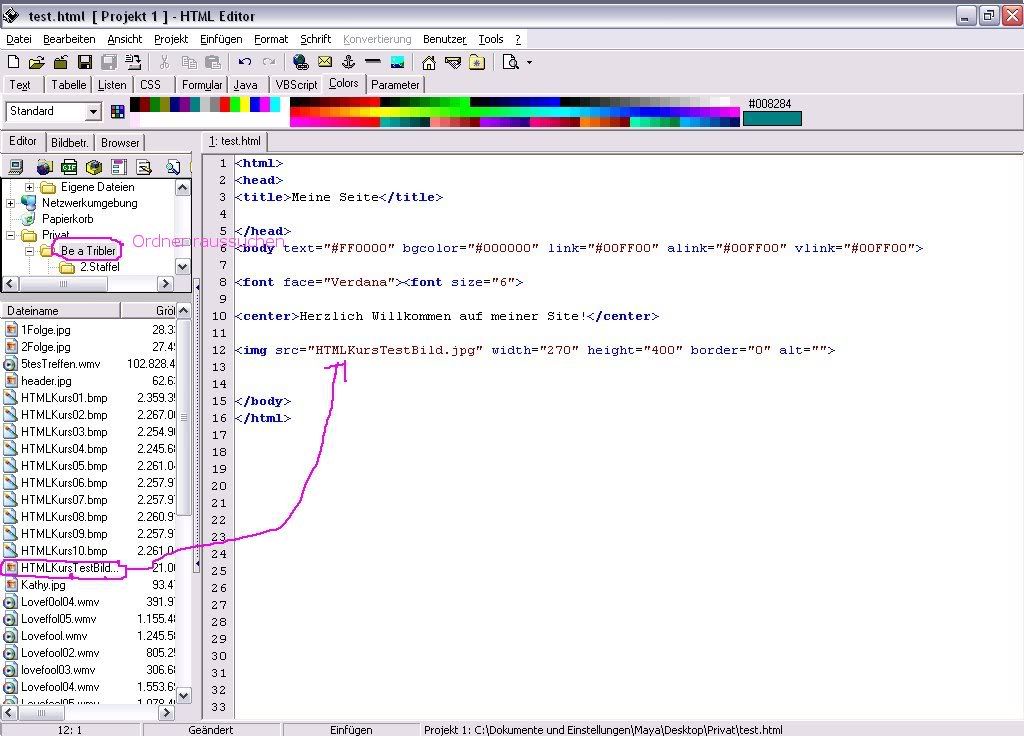The height and width of the screenshot is (736, 1024).
Task: Open the color grid picker icon beside Standard
Action: [118, 112]
